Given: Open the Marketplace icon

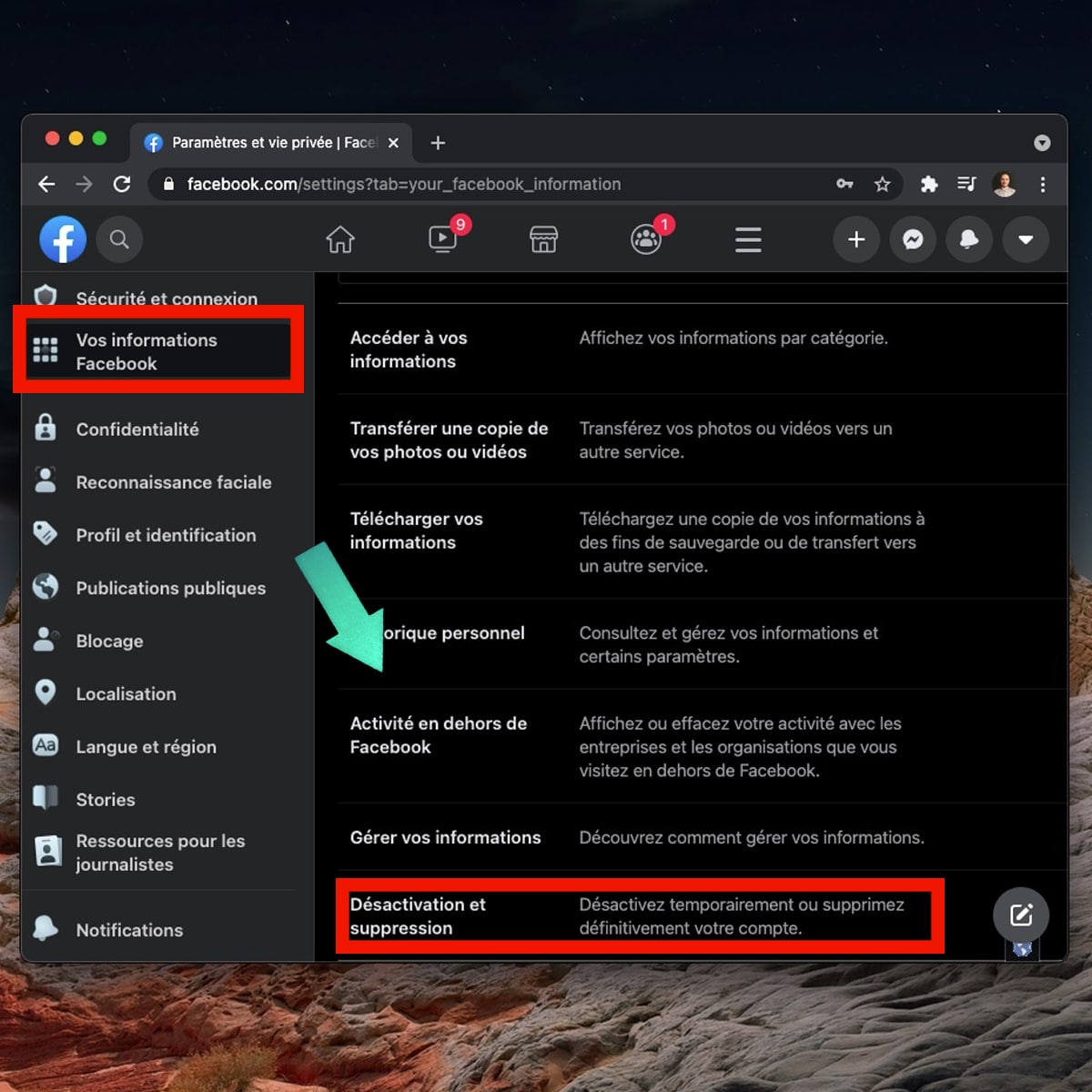Looking at the screenshot, I should point(543,239).
